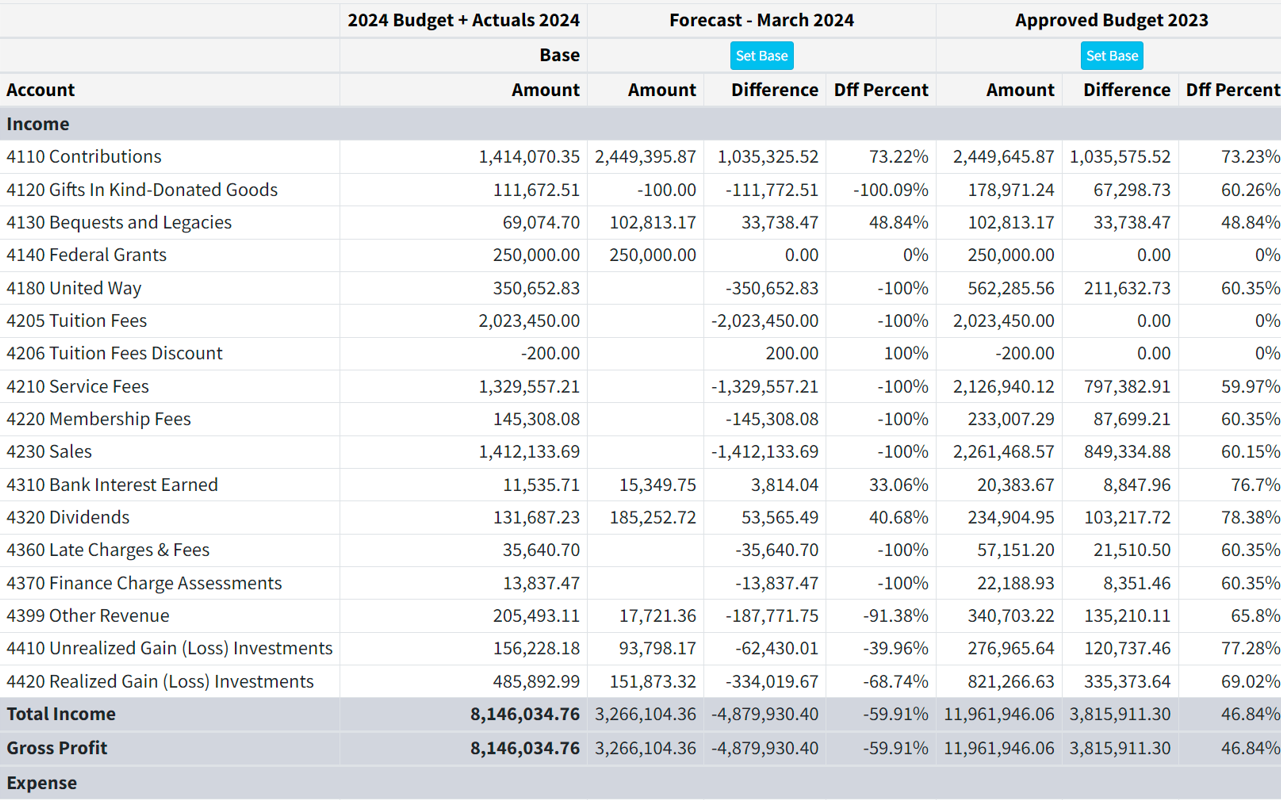Viewport: 1281px width, 800px height.
Task: Select the 4120 Gifts In Kind-Donated Goods account
Action: pyautogui.click(x=142, y=190)
